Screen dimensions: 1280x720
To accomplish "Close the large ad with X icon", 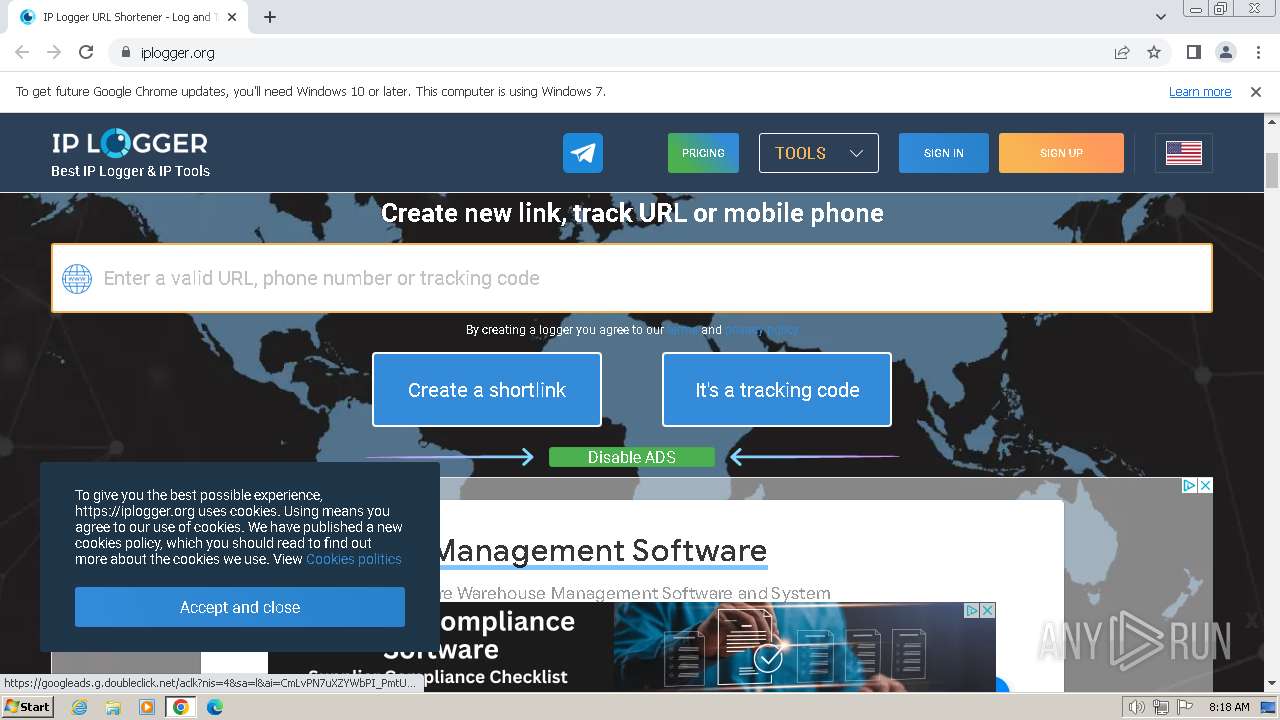I will [x=1205, y=485].
